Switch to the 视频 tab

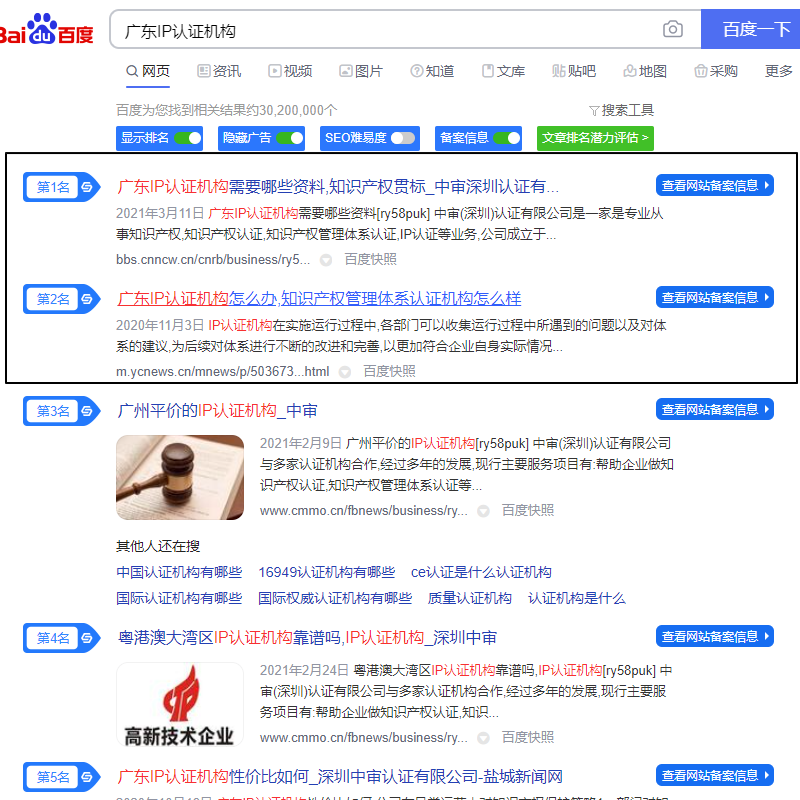click(x=290, y=71)
